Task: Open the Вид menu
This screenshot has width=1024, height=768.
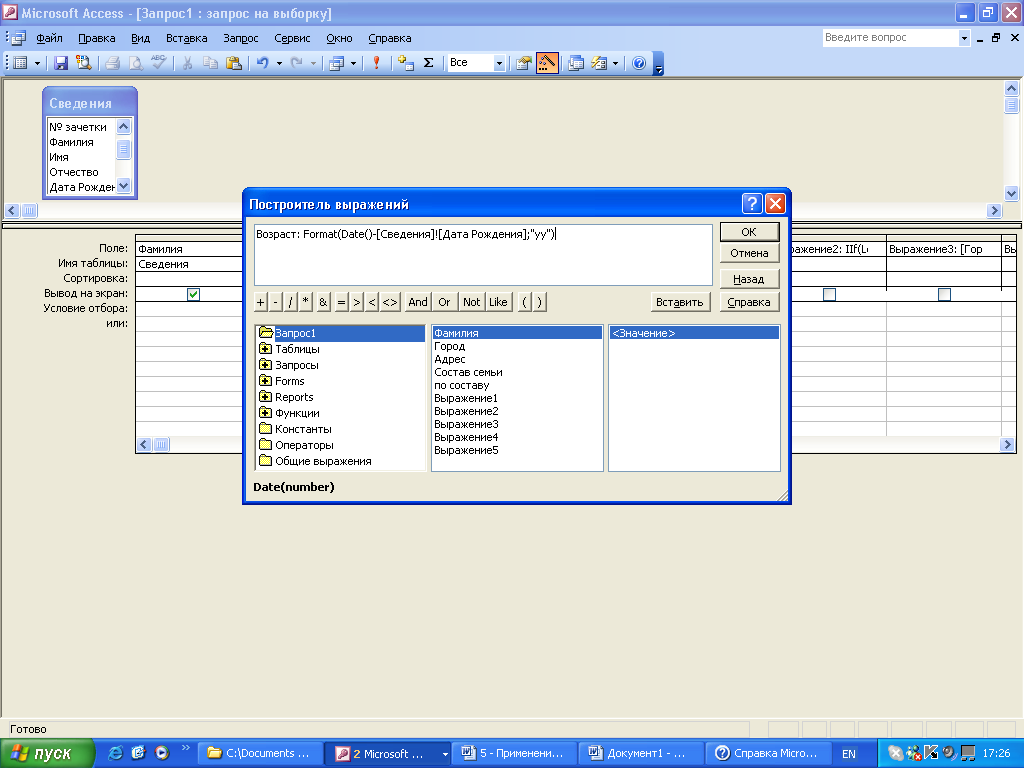Action: [x=140, y=38]
